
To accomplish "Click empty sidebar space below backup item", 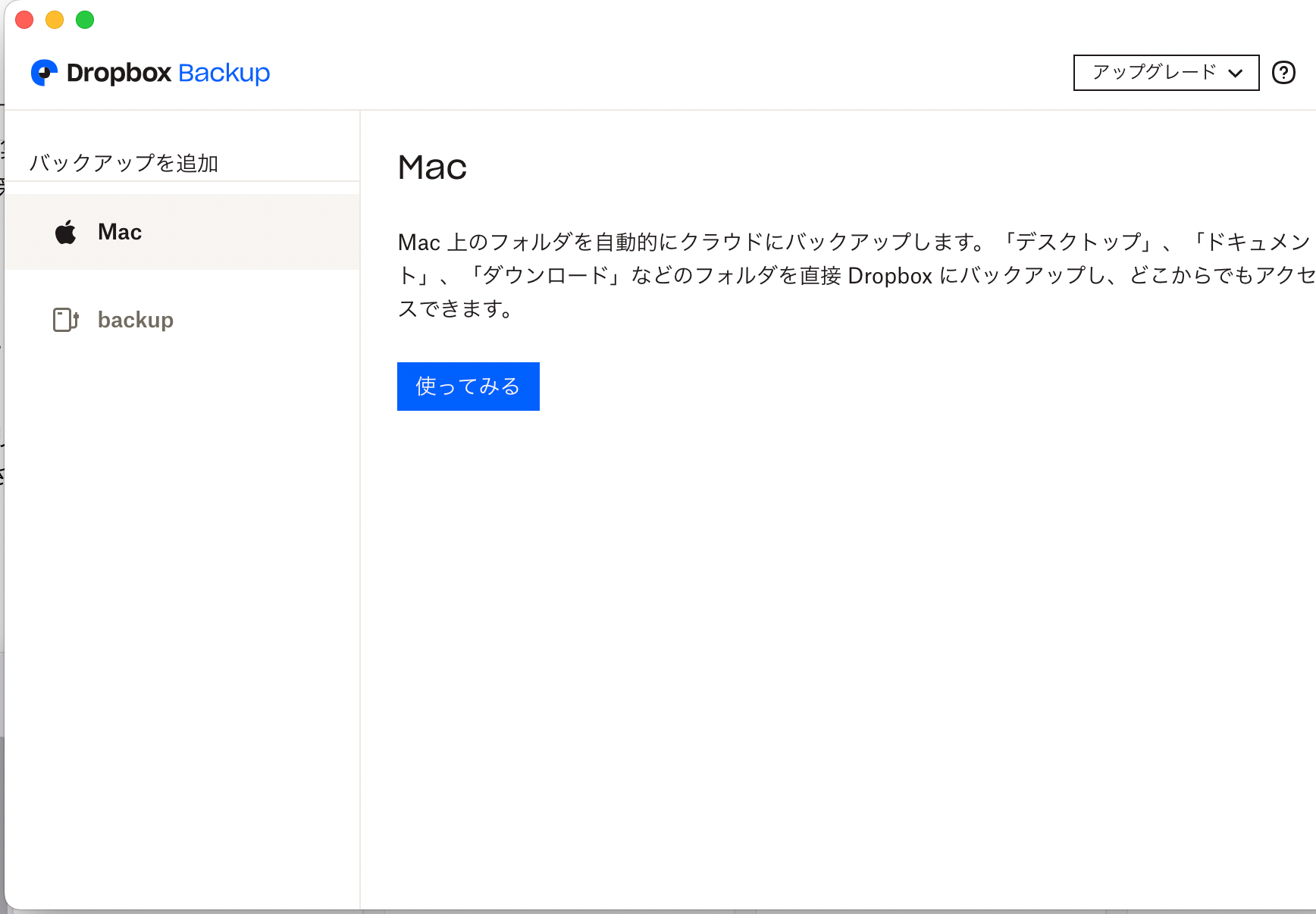I will click(182, 606).
